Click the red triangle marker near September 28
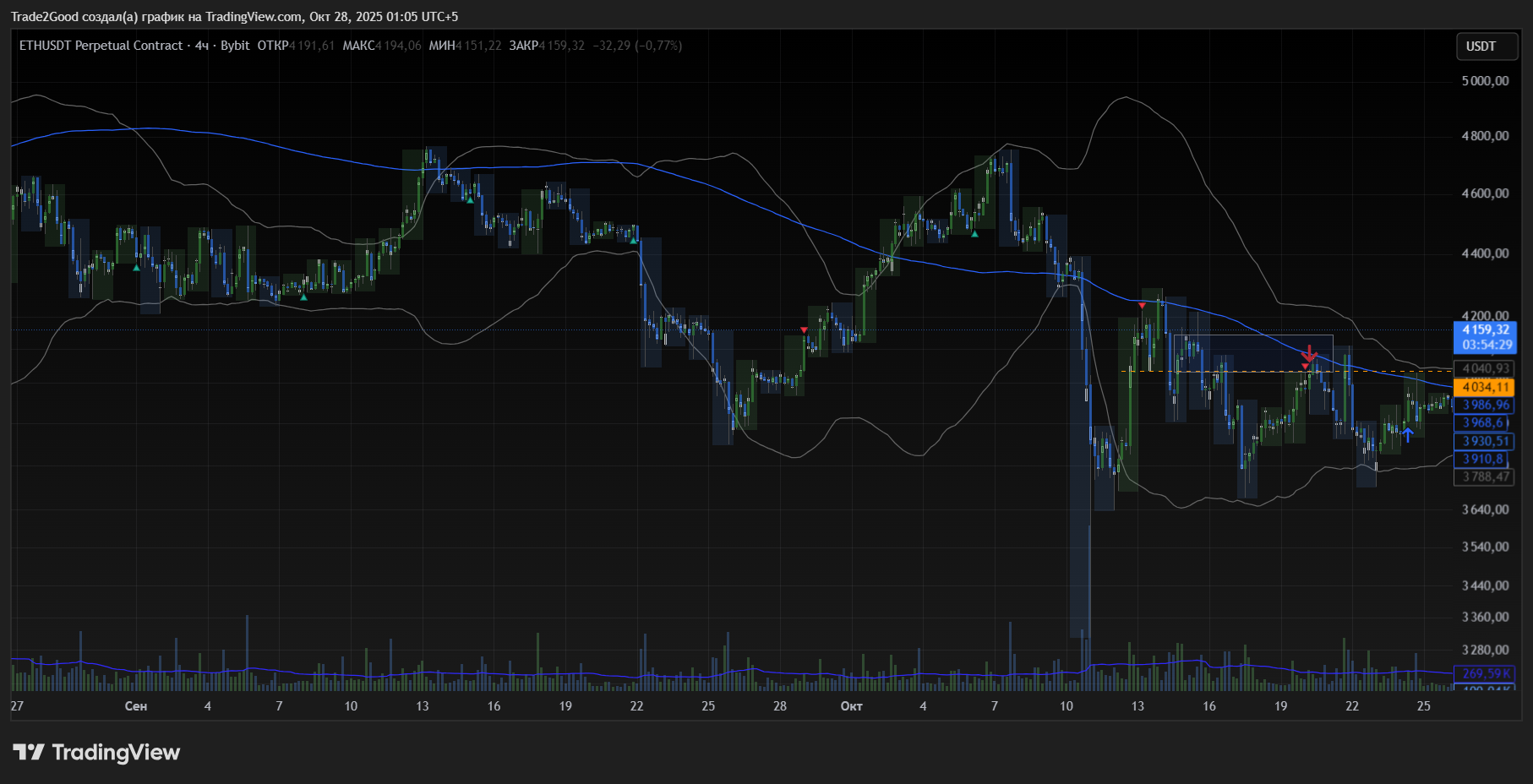 point(804,329)
